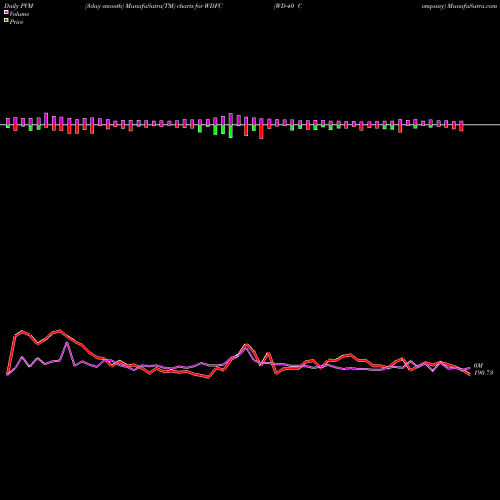Click the '(3day smooth) MunafaSutra(TM) charts for WDFC' heading
The image size is (500, 500).
154,6
